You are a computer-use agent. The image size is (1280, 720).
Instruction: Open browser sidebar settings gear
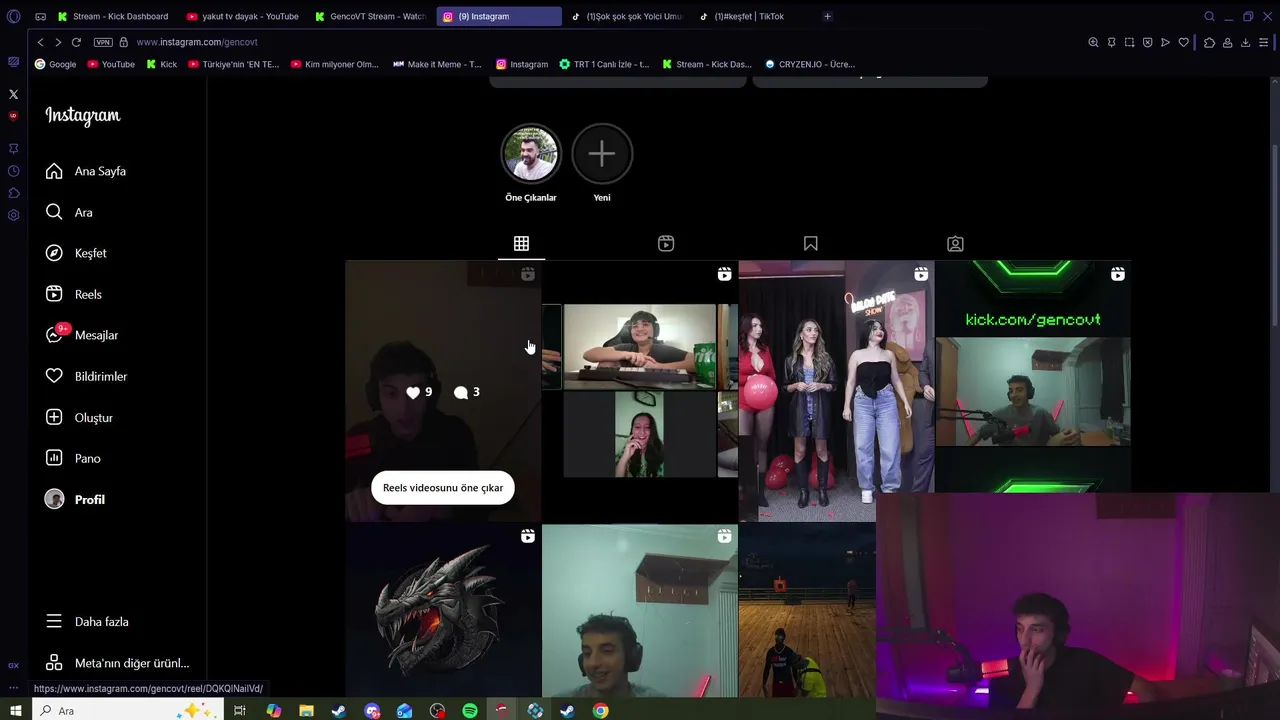tap(13, 215)
